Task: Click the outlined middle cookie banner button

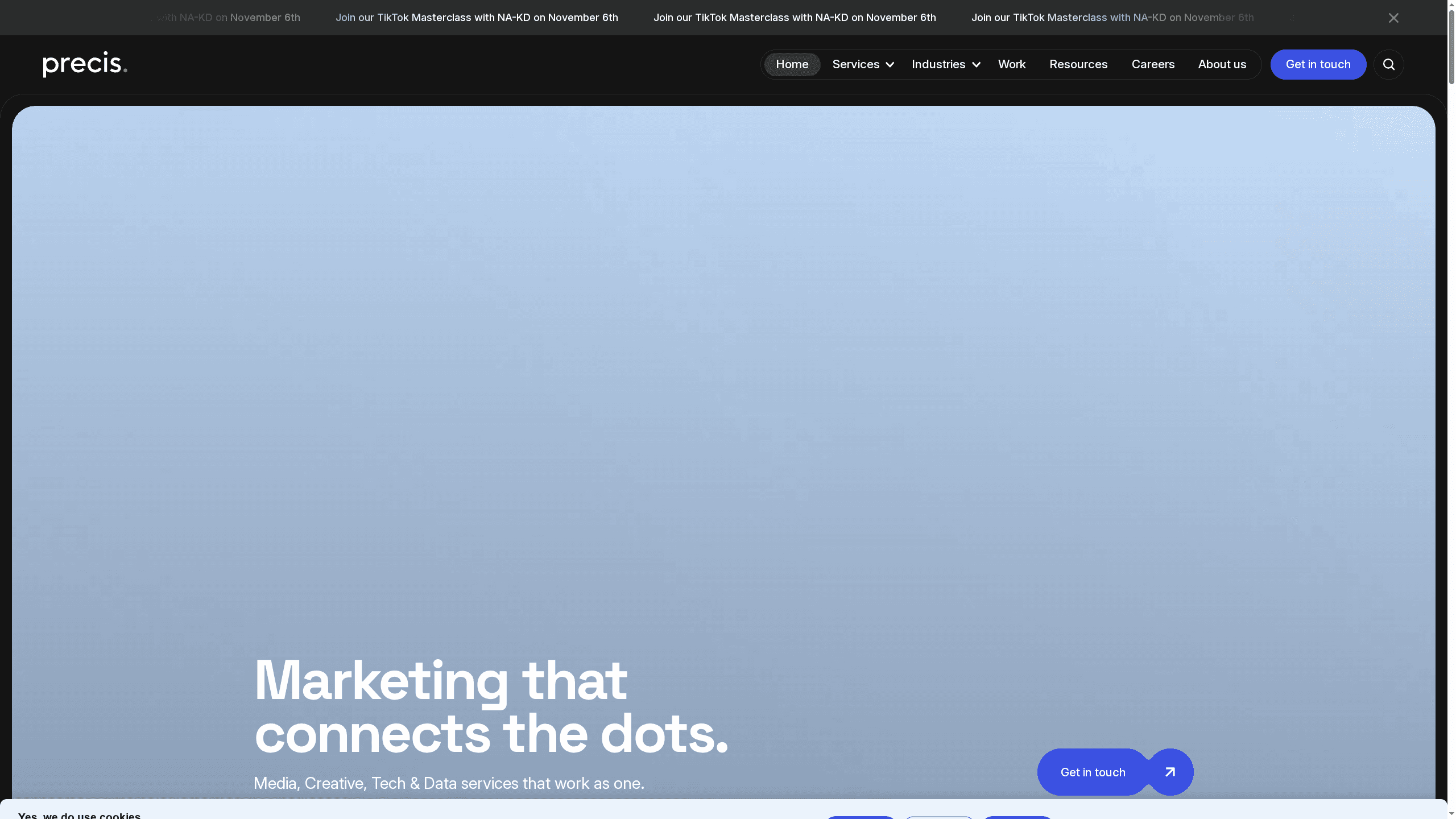Action: point(938,817)
